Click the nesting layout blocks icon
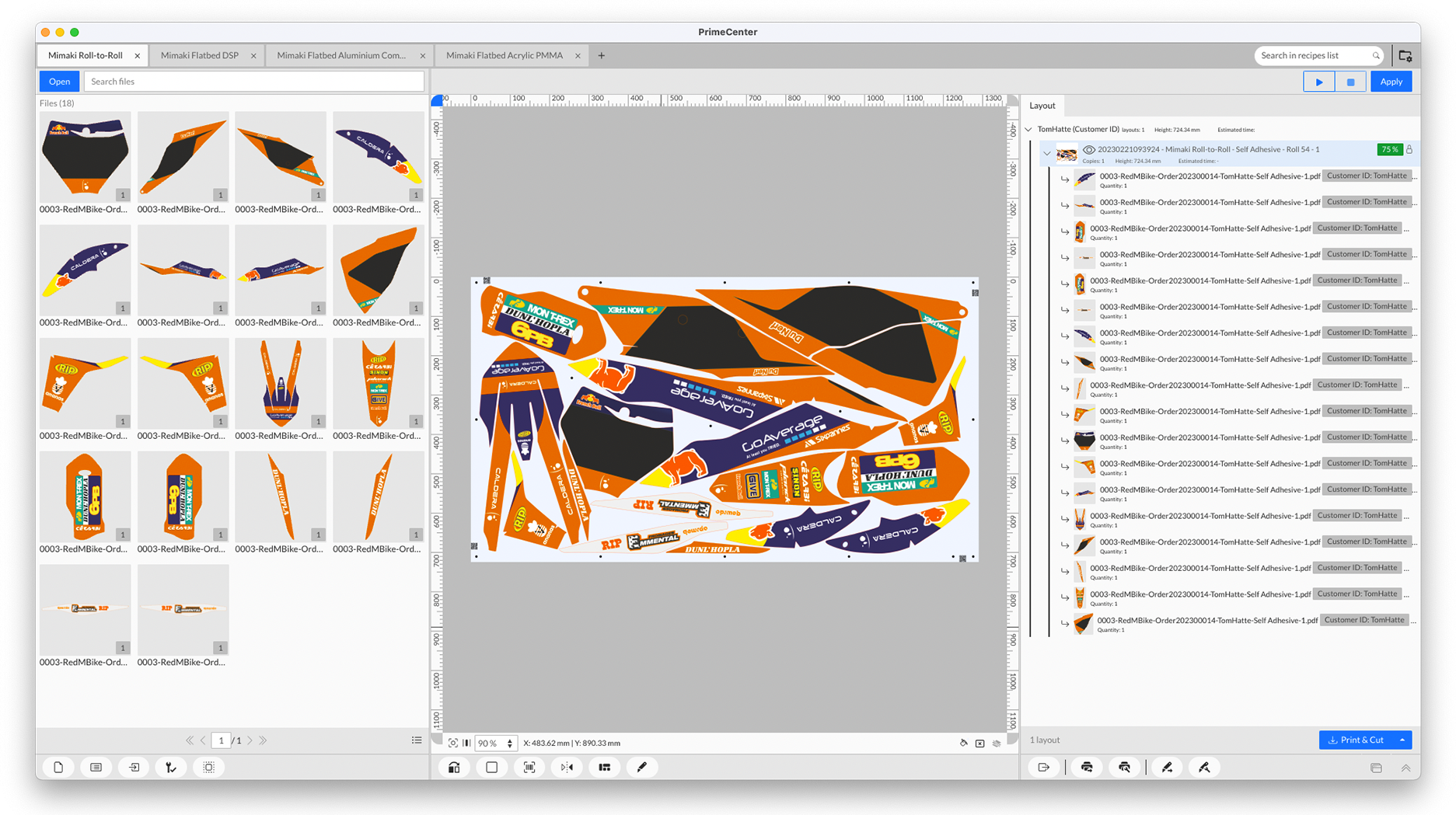Viewport: 1456px width, 815px height. [x=604, y=767]
